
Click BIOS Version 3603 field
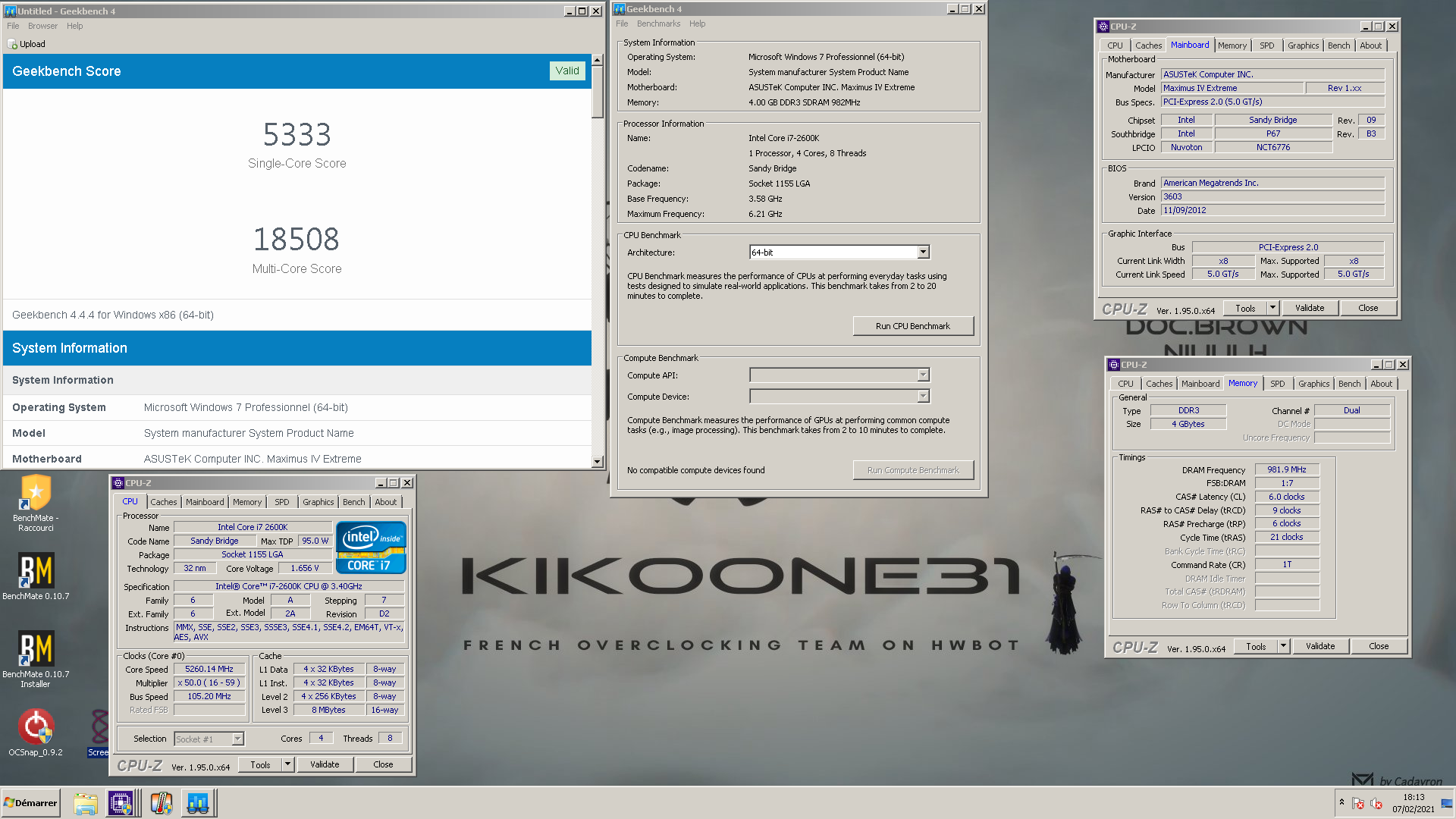(x=1273, y=196)
